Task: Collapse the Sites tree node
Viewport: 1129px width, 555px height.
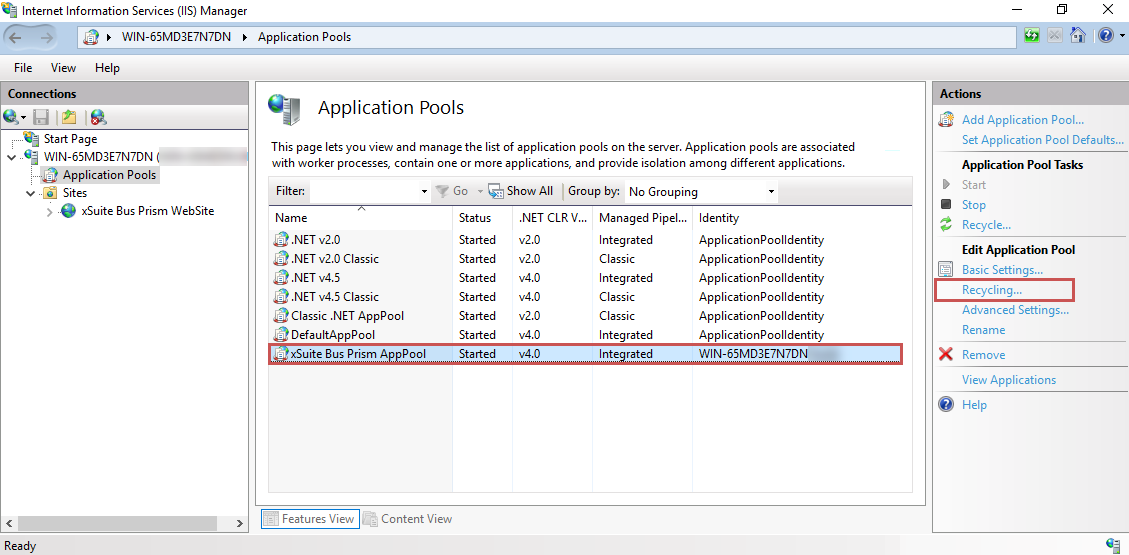Action: pos(30,193)
